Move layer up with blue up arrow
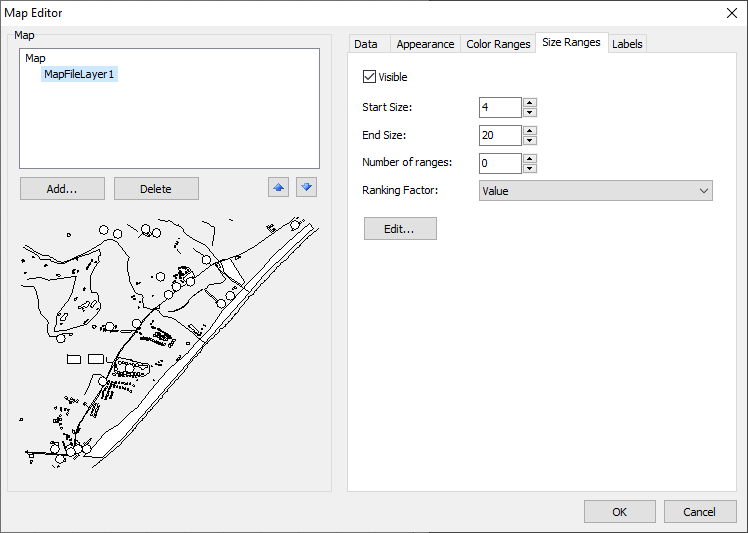 click(278, 188)
